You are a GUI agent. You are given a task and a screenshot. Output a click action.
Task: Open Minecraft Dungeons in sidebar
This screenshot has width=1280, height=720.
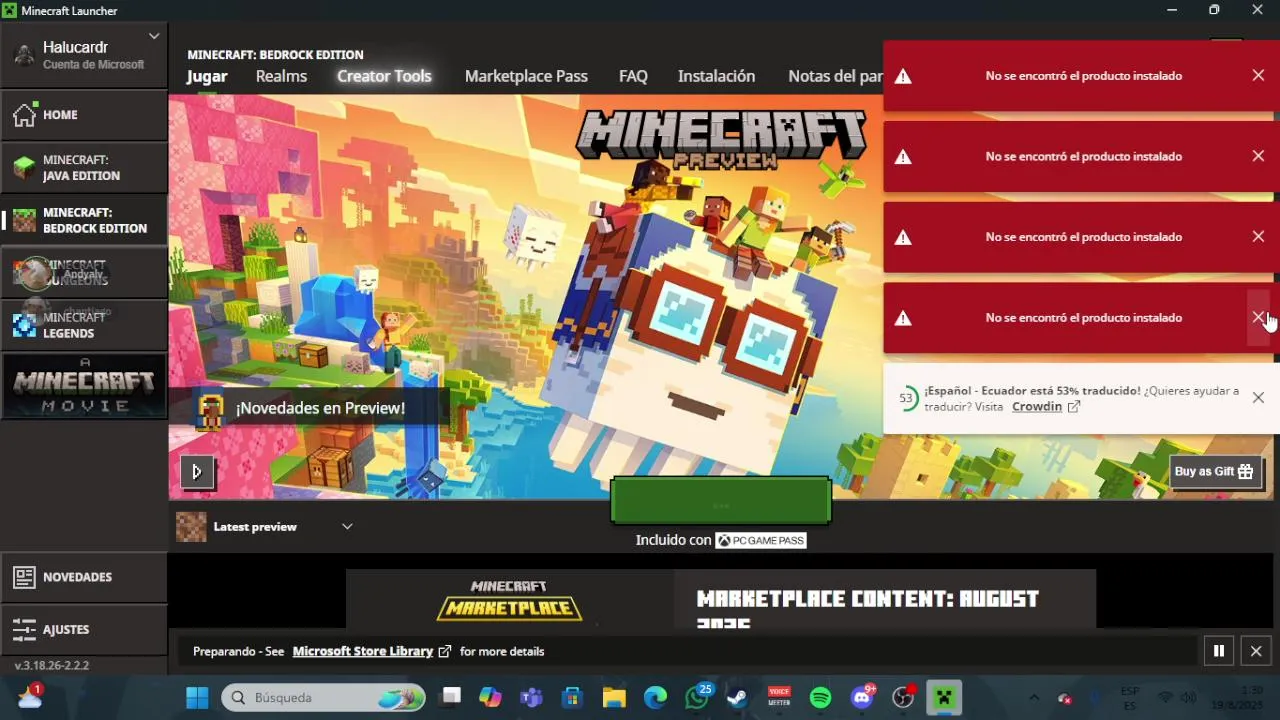84,273
